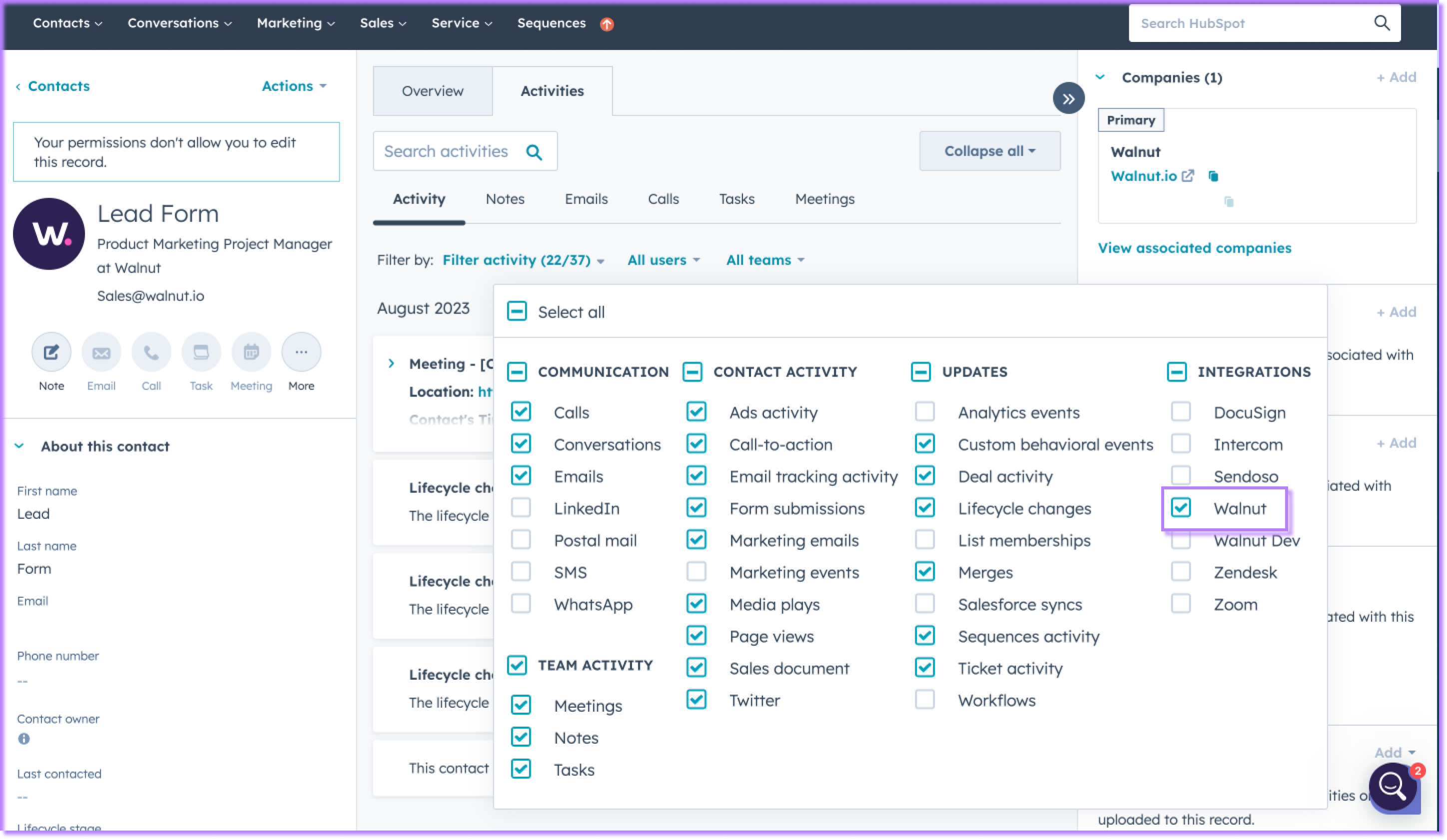
Task: Open the Meeting scheduler icon
Action: 251,352
